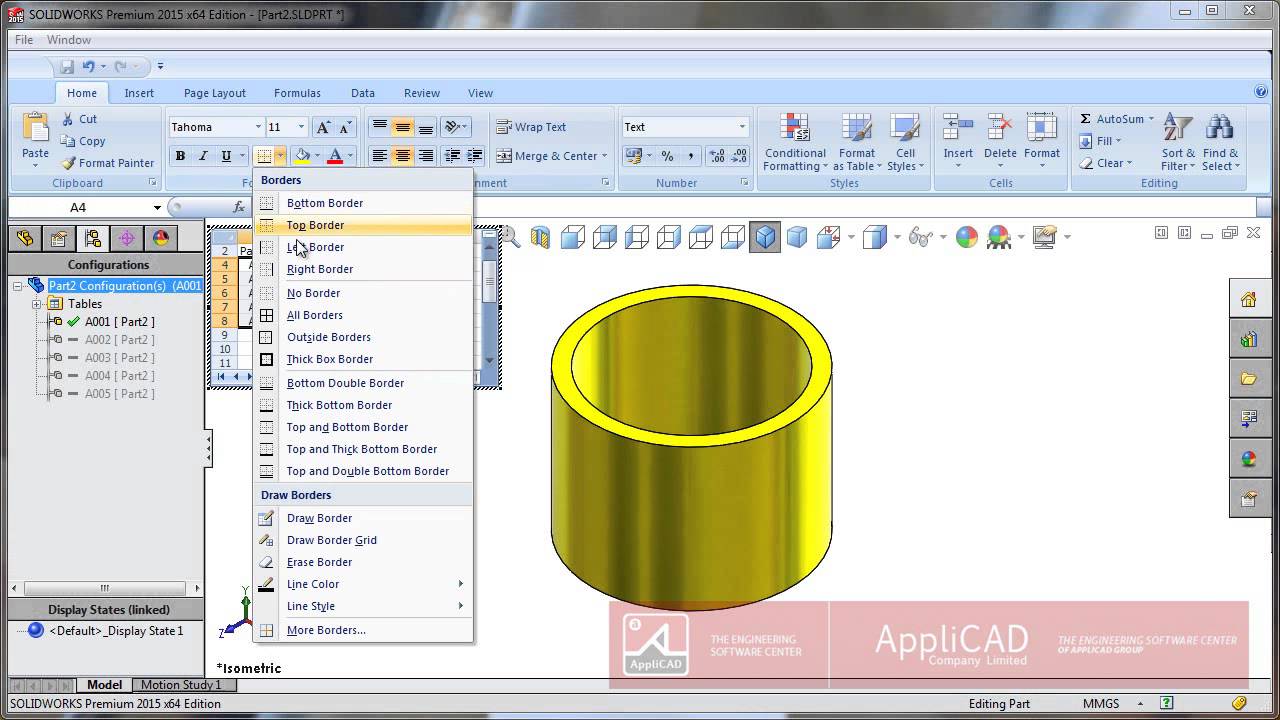Expand the Tables node in configuration tree
This screenshot has width=1280, height=720.
click(37, 304)
